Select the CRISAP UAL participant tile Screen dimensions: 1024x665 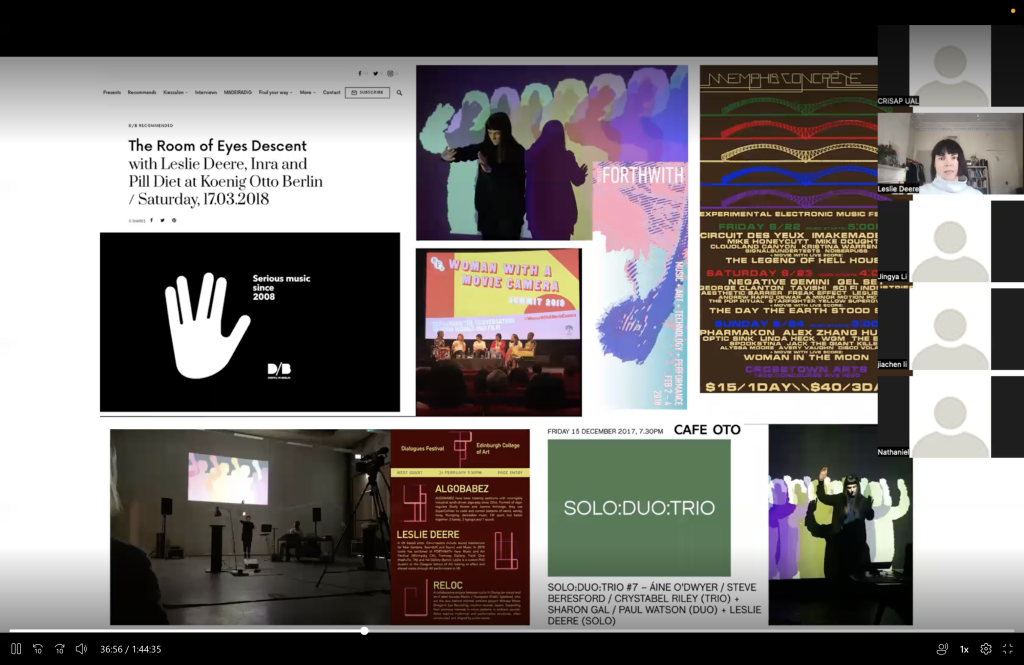(950, 66)
